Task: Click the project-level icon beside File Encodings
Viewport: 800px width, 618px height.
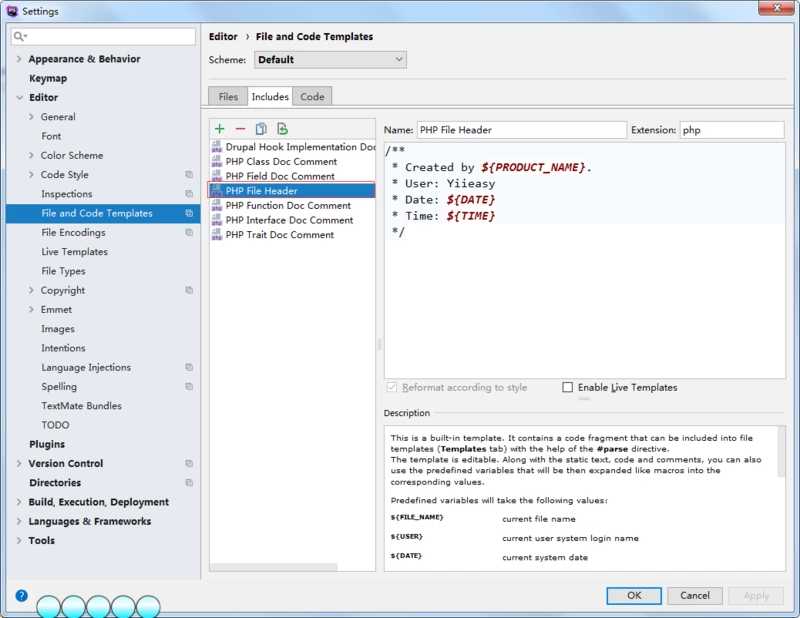Action: point(189,233)
